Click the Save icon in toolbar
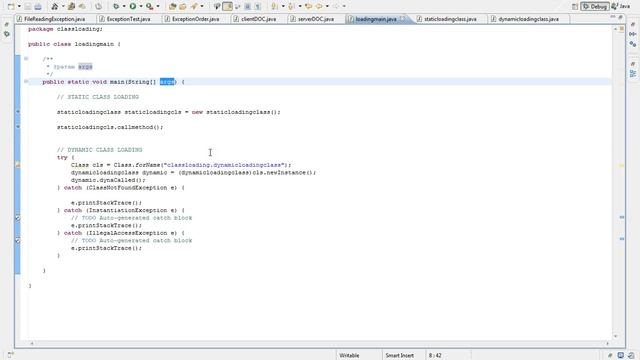 point(28,6)
